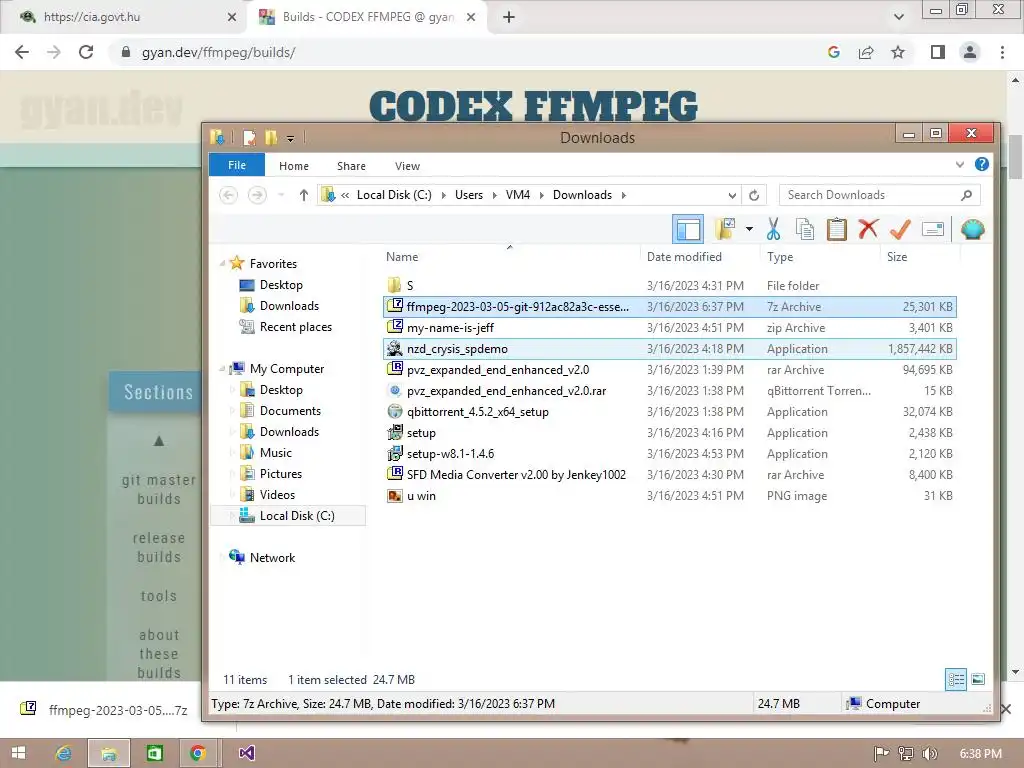Click the red X Delete toolbar icon
This screenshot has width=1024, height=768.
[868, 229]
